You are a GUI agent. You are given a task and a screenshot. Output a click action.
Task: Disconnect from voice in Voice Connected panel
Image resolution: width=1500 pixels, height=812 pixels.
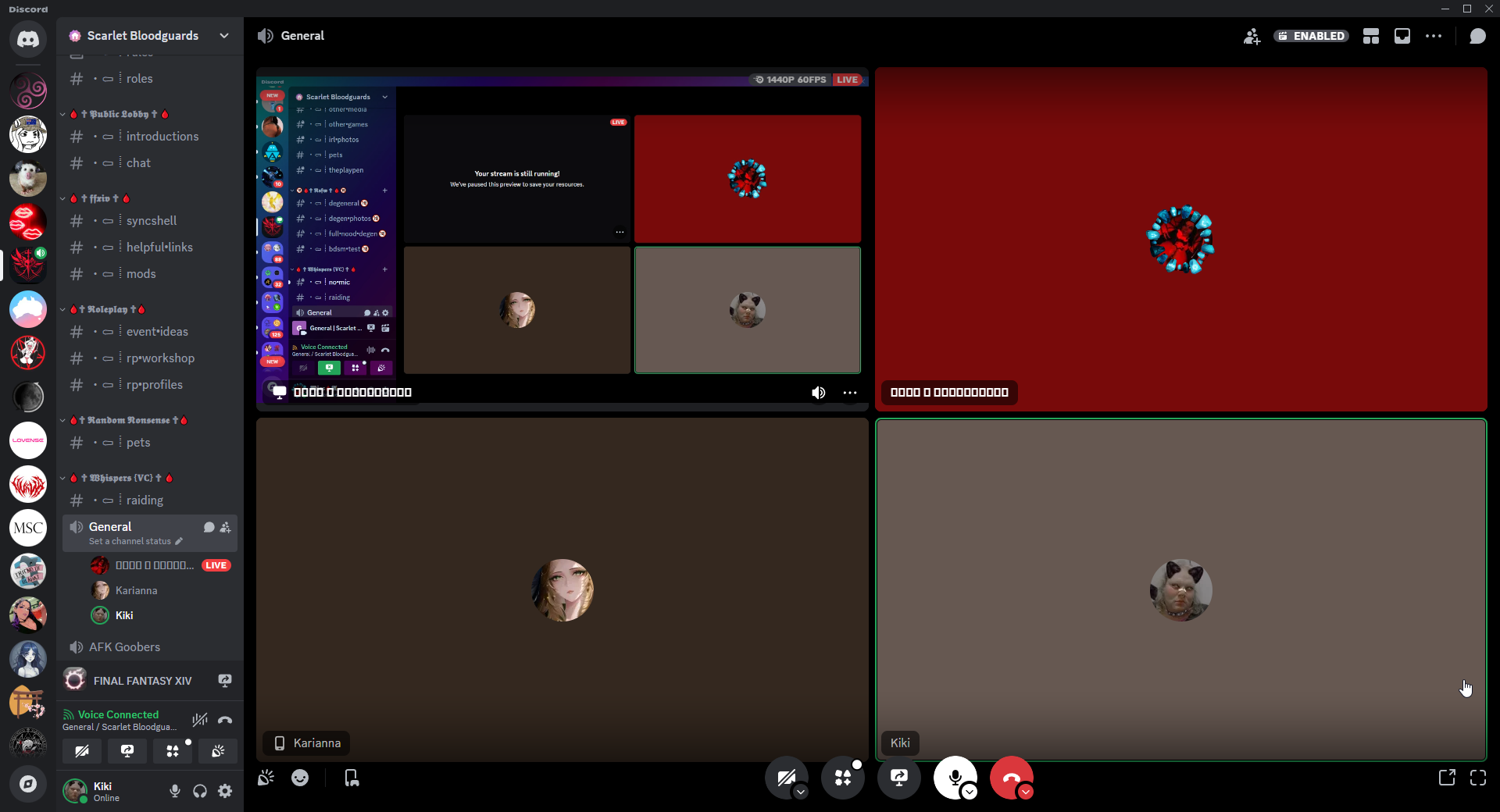tap(225, 720)
